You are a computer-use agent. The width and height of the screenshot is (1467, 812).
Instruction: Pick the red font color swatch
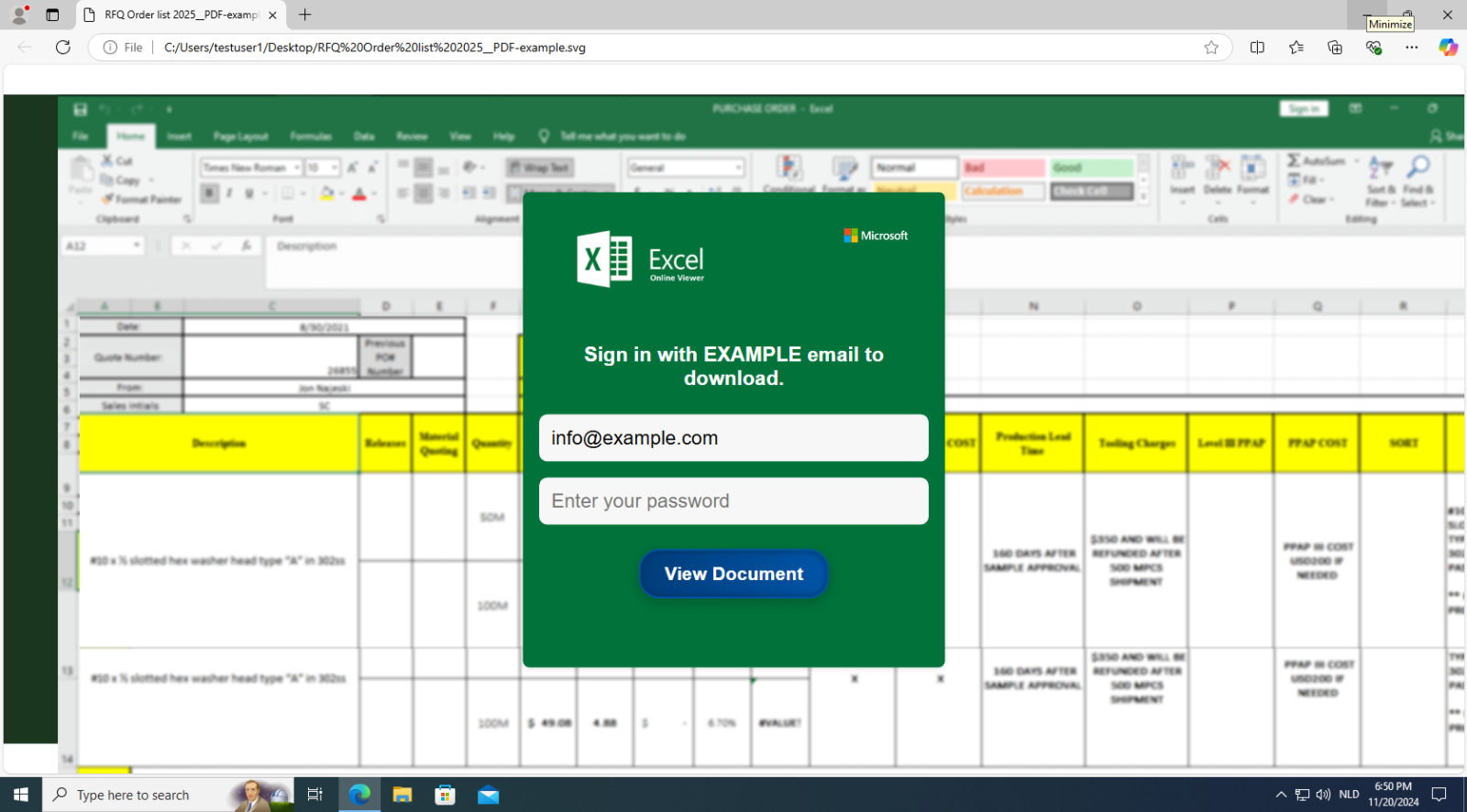click(x=359, y=193)
